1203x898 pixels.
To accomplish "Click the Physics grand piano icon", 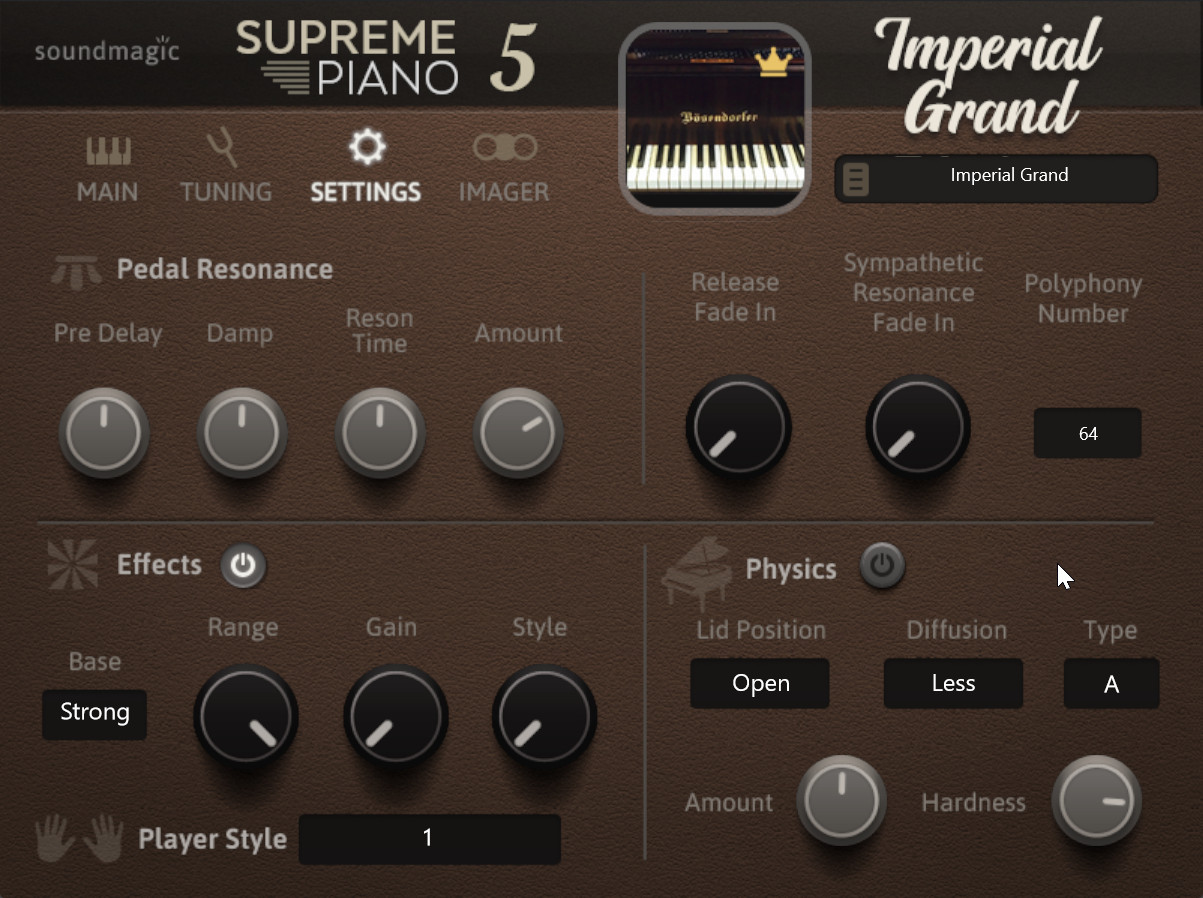I will coord(697,573).
